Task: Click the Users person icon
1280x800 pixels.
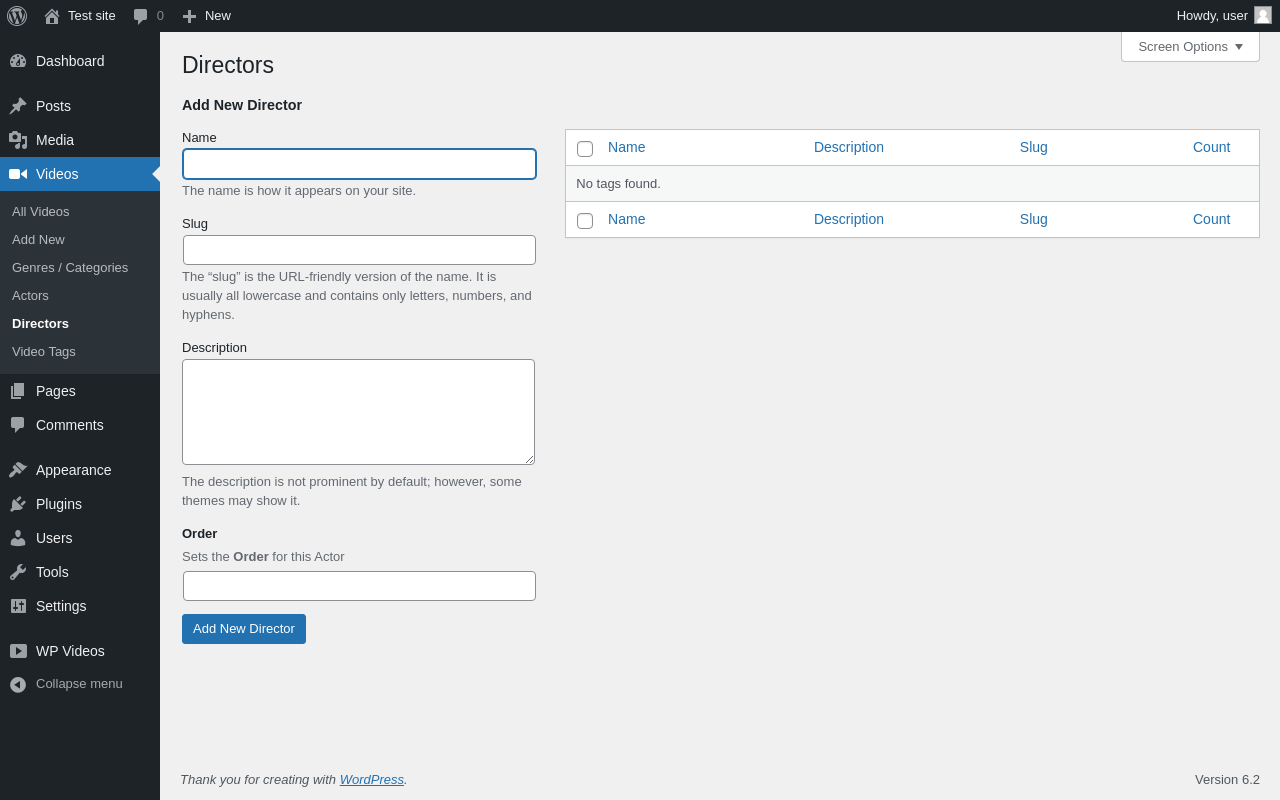Action: 18,538
